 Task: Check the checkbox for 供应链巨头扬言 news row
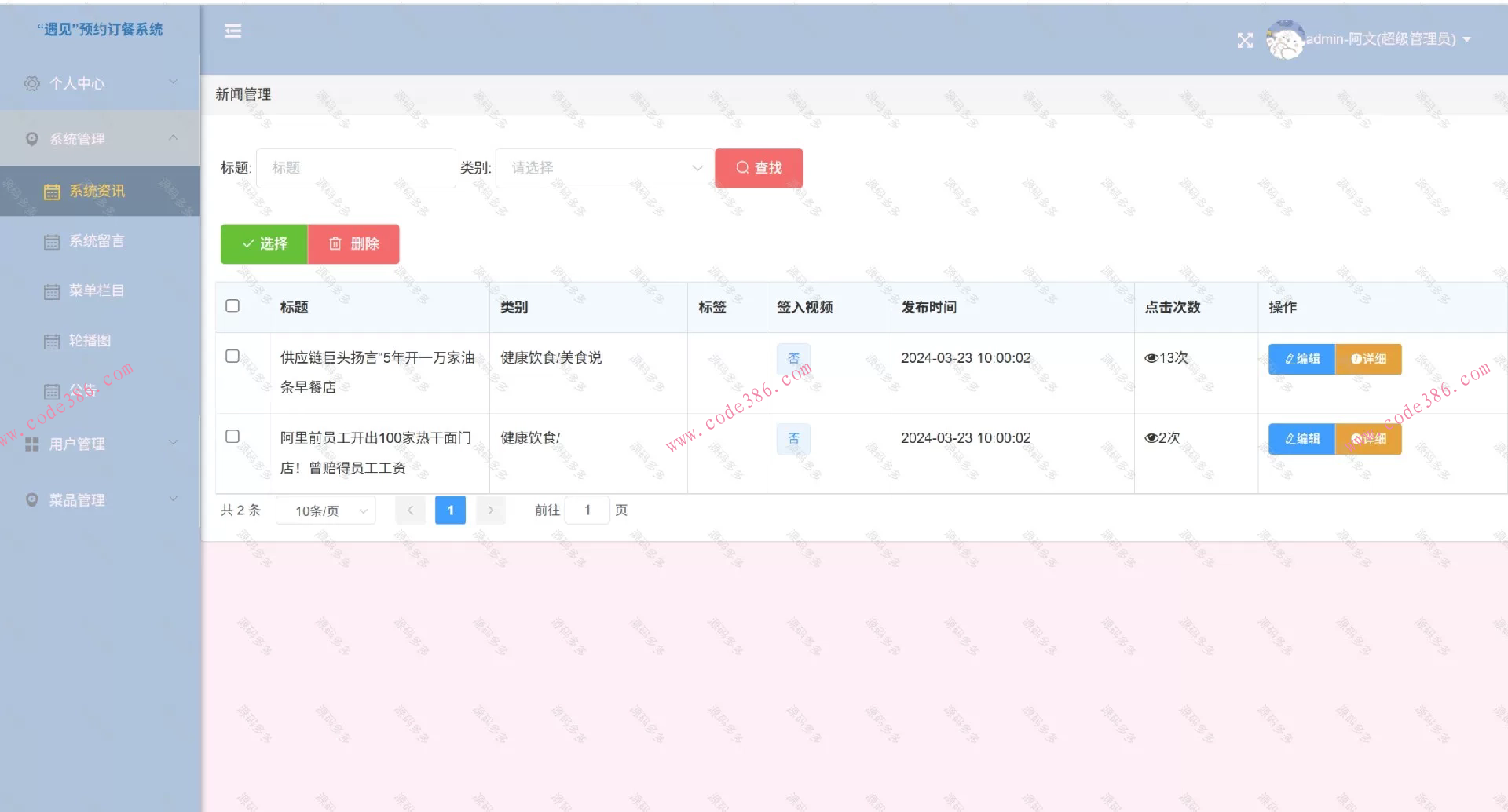232,356
